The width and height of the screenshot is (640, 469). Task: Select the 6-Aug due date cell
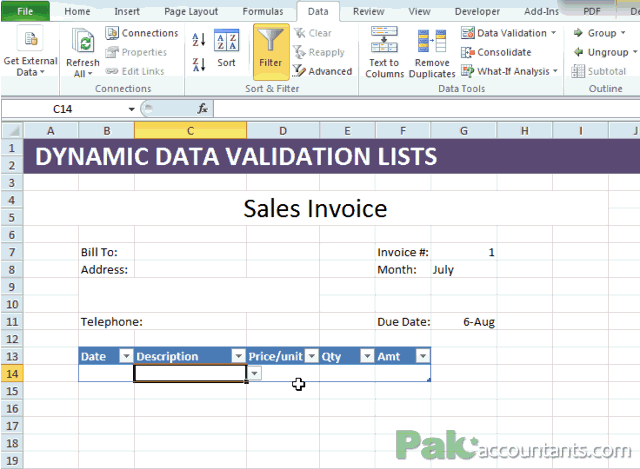click(x=464, y=322)
